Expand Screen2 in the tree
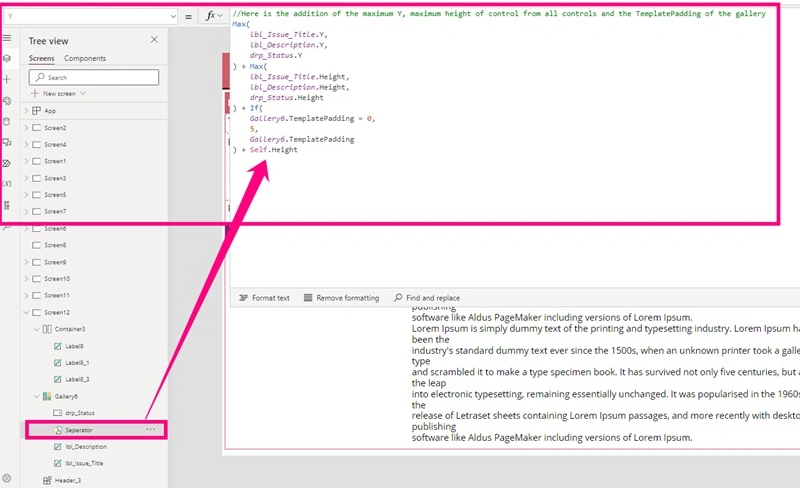The image size is (800, 488). (x=26, y=128)
